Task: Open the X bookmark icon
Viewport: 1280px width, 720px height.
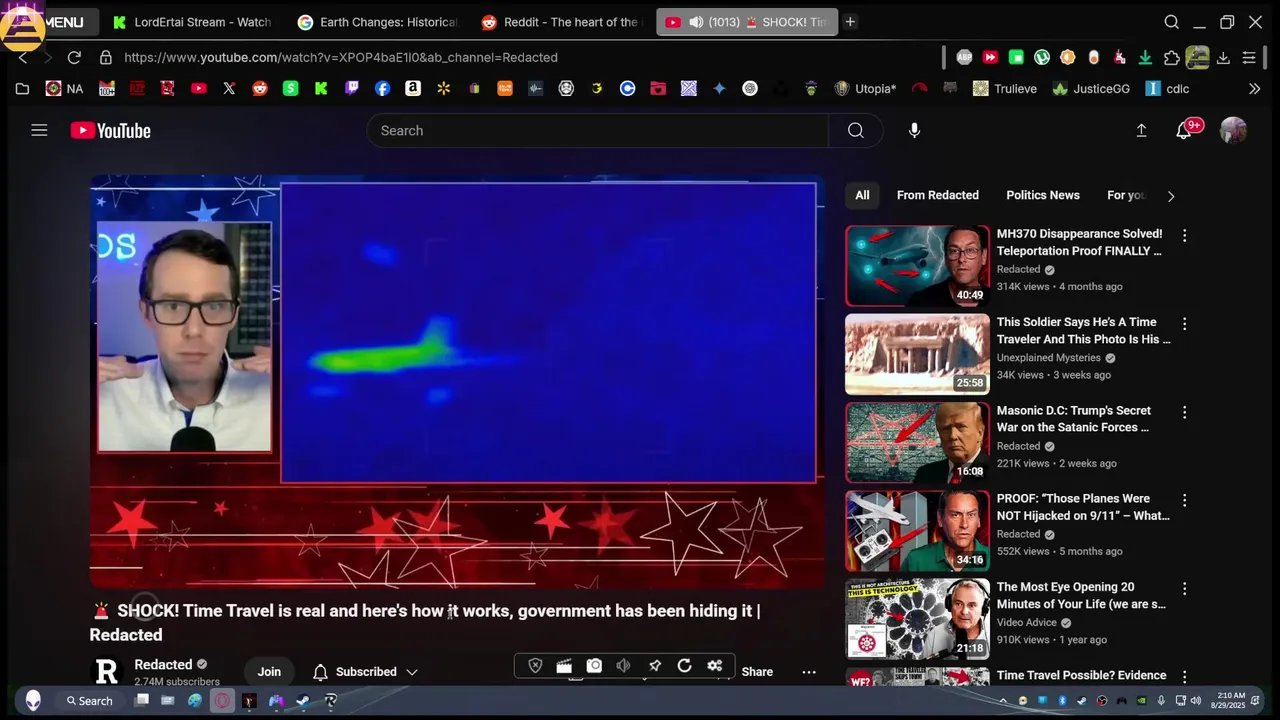Action: coord(229,88)
